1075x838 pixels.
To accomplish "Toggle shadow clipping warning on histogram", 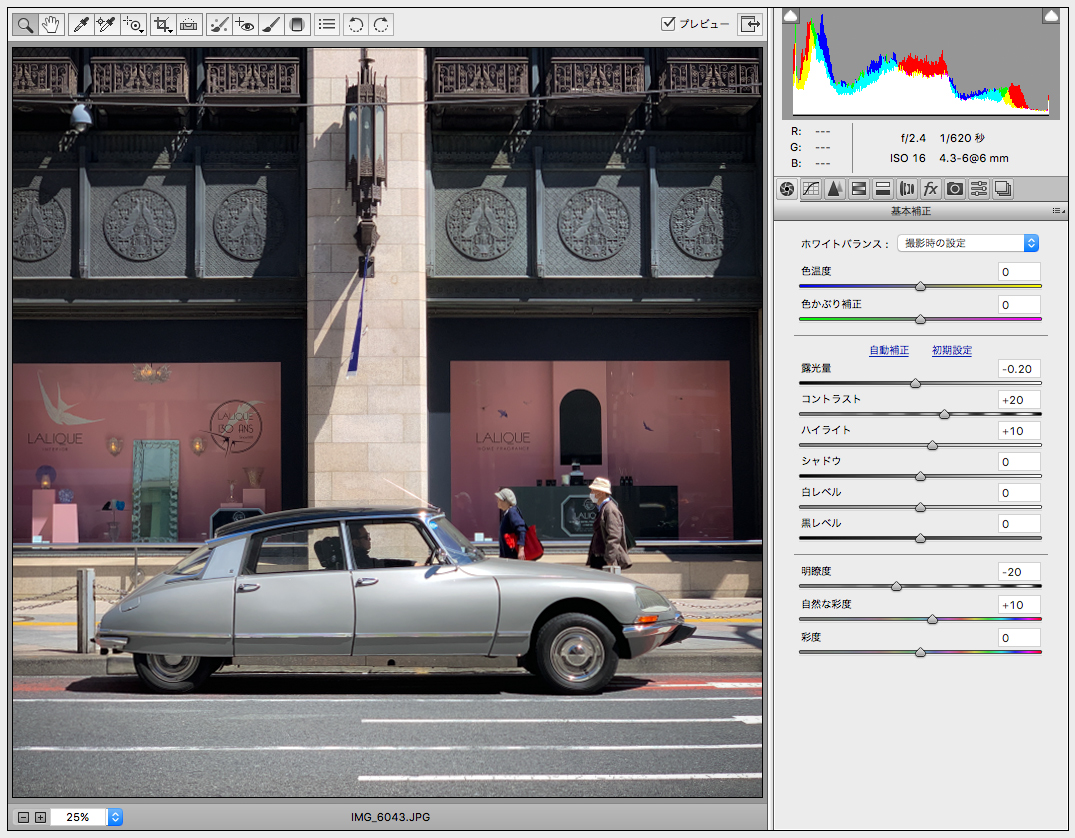I will pyautogui.click(x=790, y=15).
